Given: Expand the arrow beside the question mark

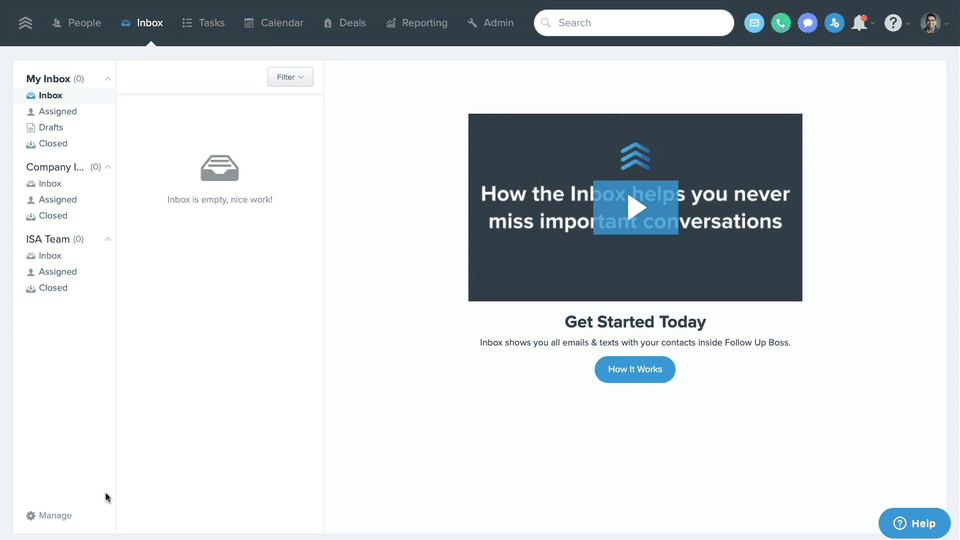Looking at the screenshot, I should (x=907, y=23).
